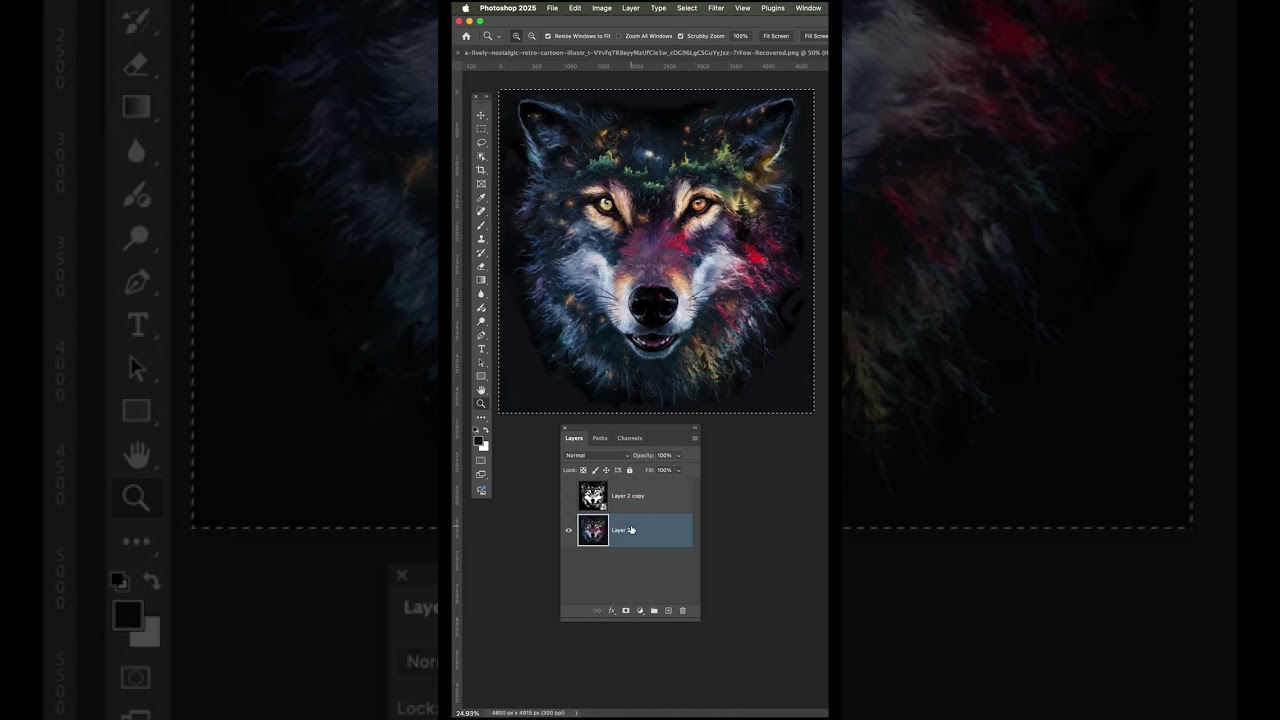Open the Fill slider dropdown arrow

(679, 470)
